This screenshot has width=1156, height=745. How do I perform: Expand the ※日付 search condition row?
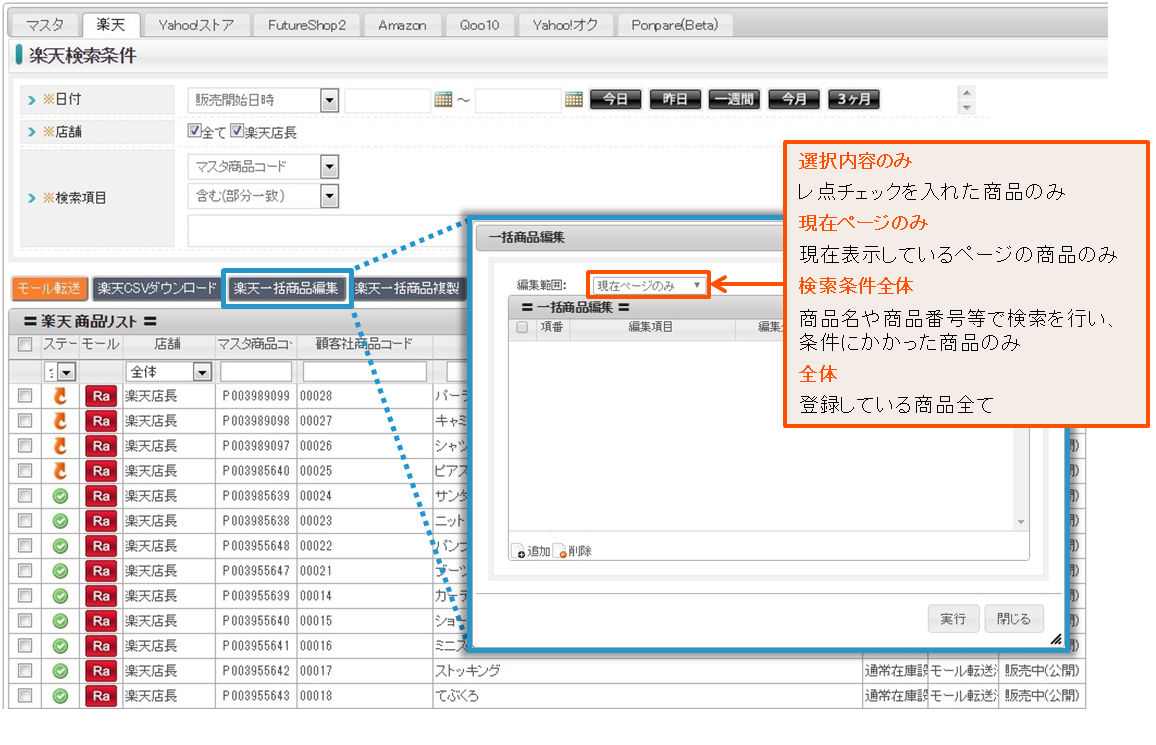coord(31,100)
